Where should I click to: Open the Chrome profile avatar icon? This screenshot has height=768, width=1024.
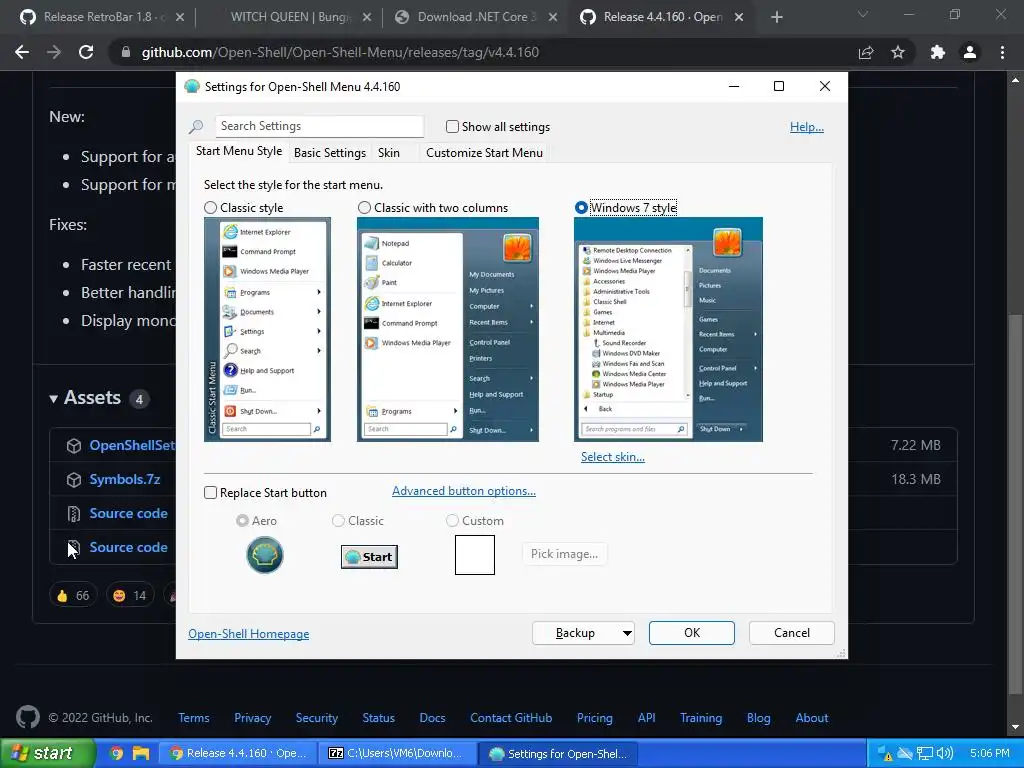[x=970, y=52]
